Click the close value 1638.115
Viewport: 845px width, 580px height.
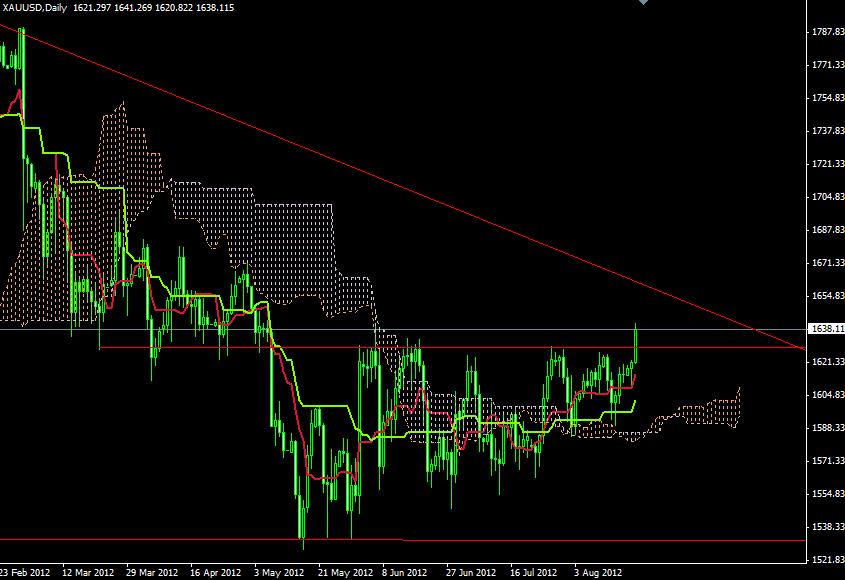point(215,8)
